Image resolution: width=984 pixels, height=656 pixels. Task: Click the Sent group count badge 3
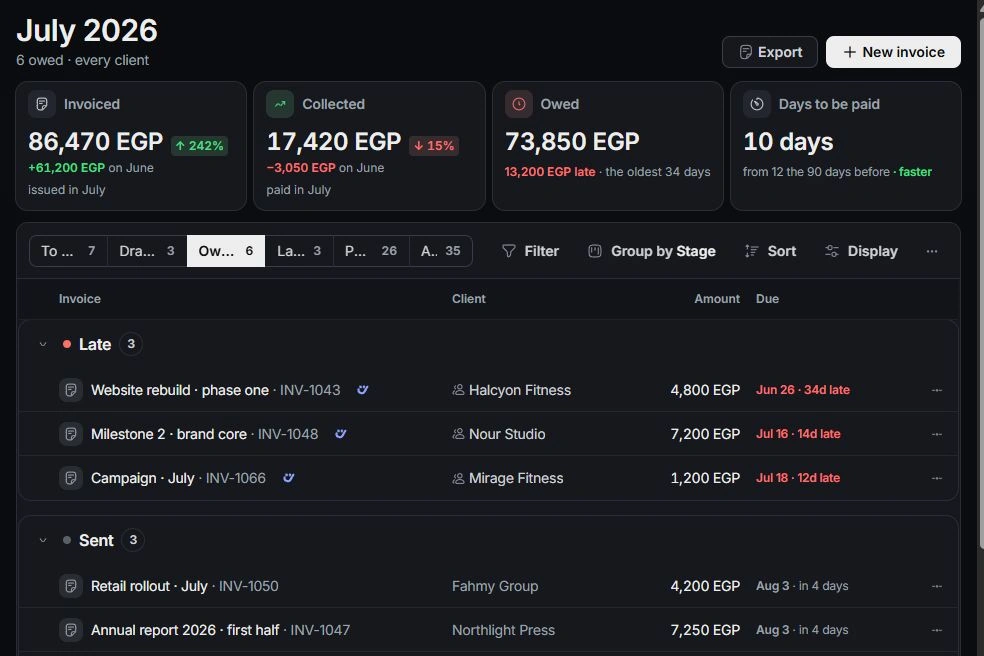(x=132, y=540)
